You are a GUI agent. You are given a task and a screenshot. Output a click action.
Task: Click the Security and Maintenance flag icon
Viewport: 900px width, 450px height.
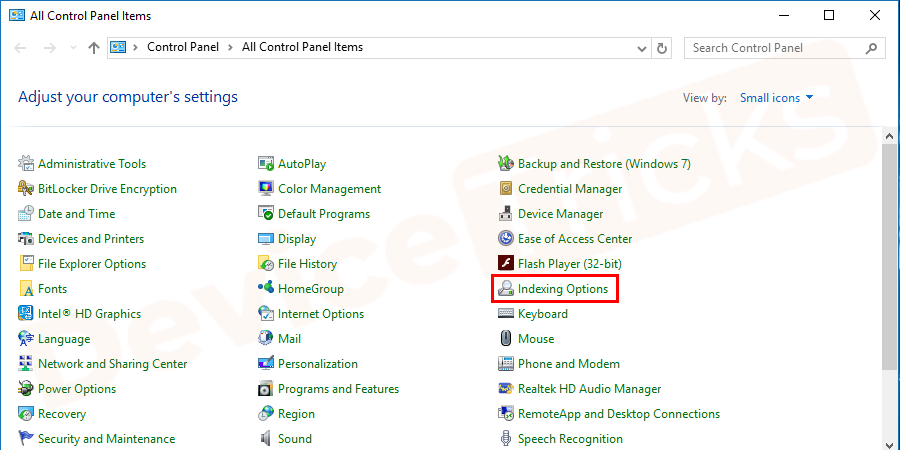click(26, 439)
